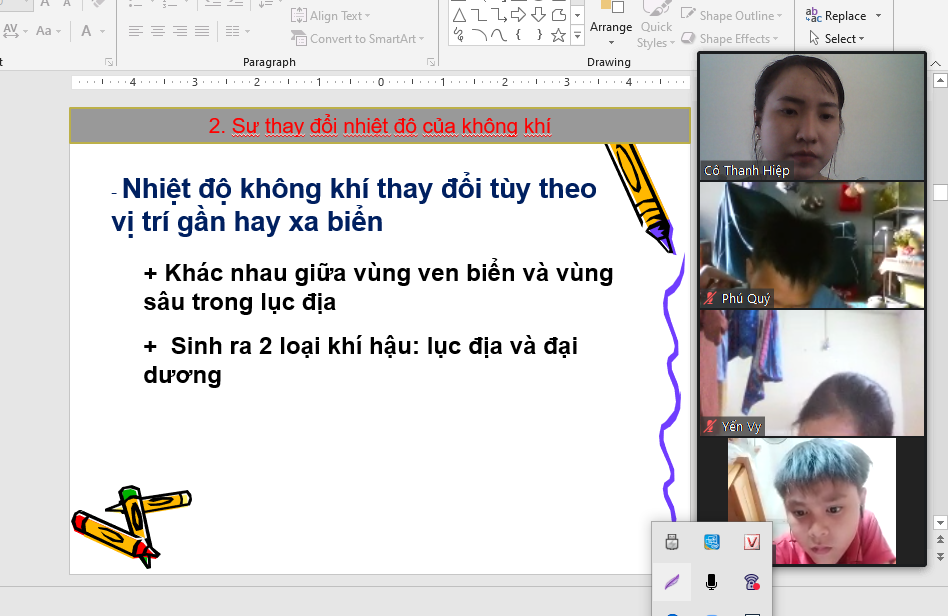
Task: Apply Align Right to the paragraph
Action: (x=180, y=31)
